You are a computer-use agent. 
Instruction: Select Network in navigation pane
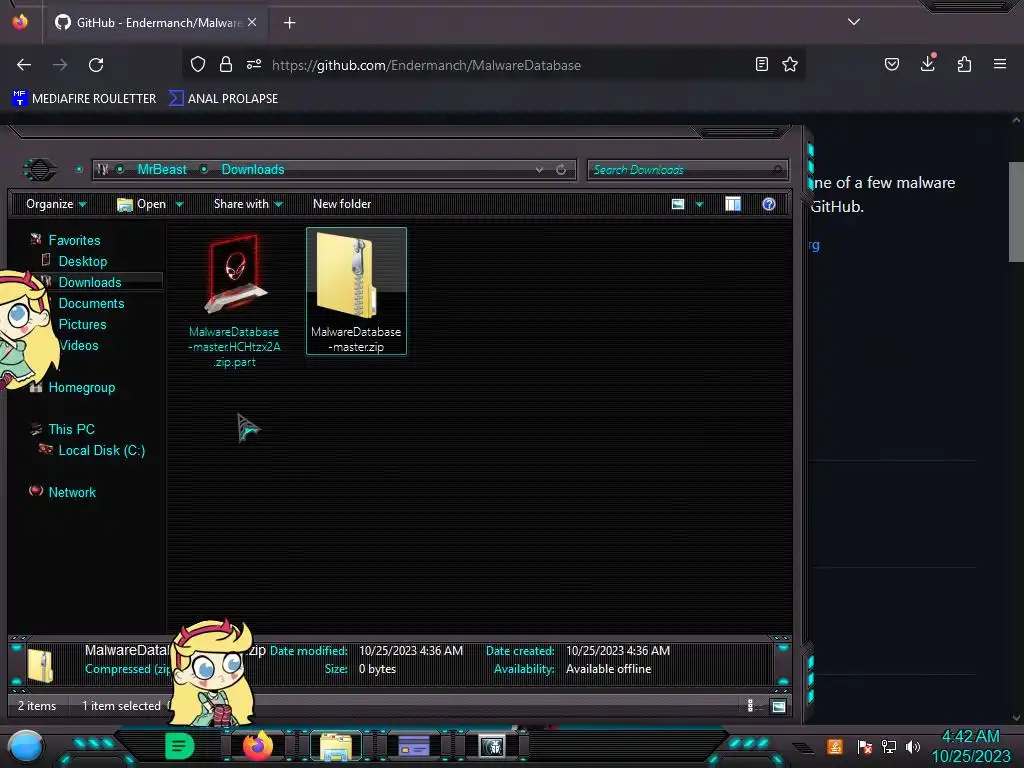click(72, 492)
